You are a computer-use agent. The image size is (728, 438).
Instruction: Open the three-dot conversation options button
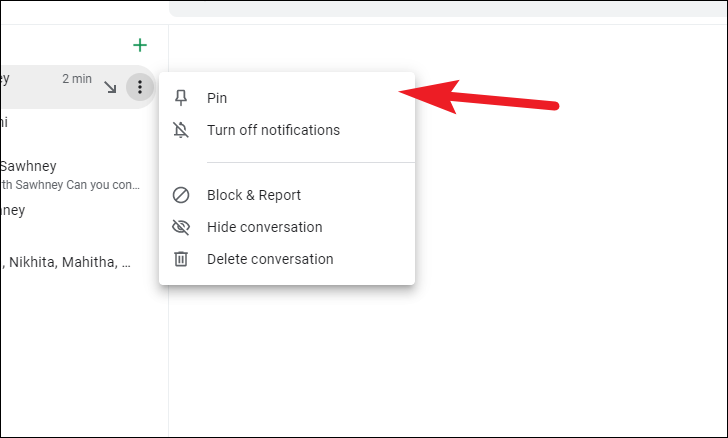(140, 87)
